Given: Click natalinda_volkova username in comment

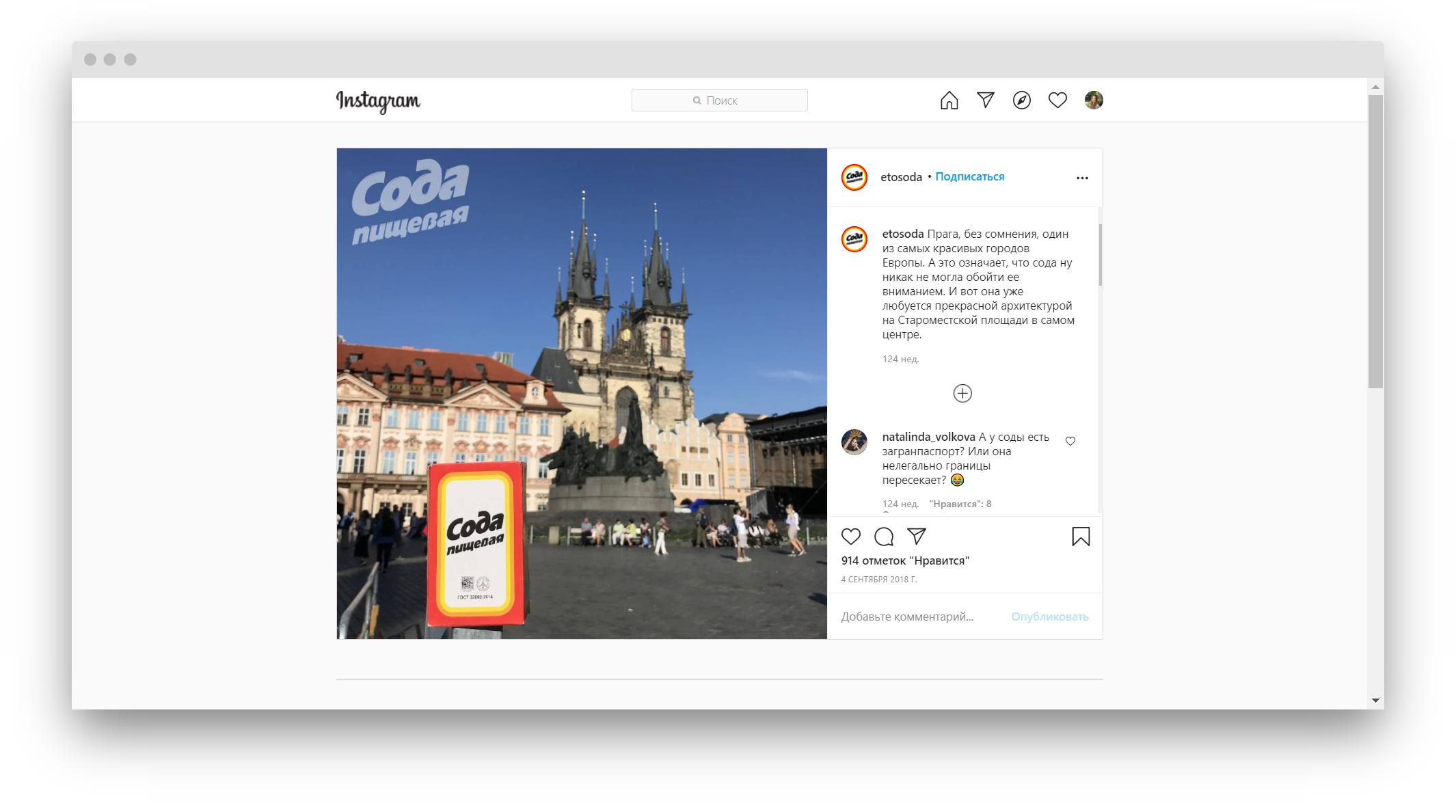Looking at the screenshot, I should (928, 437).
